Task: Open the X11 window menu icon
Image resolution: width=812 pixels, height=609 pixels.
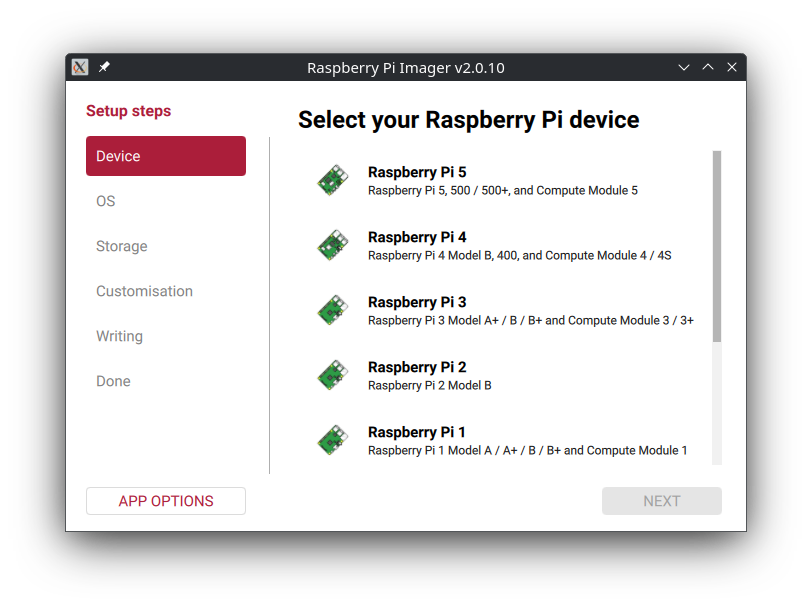Action: pos(80,67)
